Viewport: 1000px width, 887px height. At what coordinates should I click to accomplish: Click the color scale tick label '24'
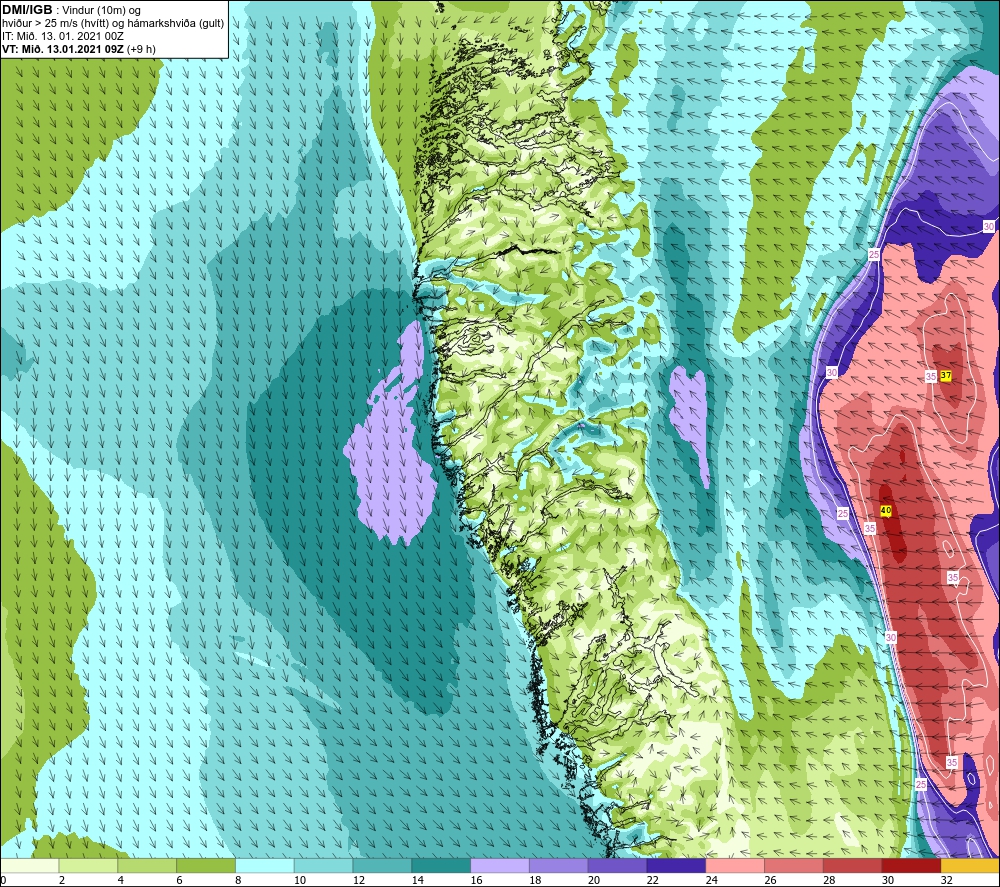[711, 881]
